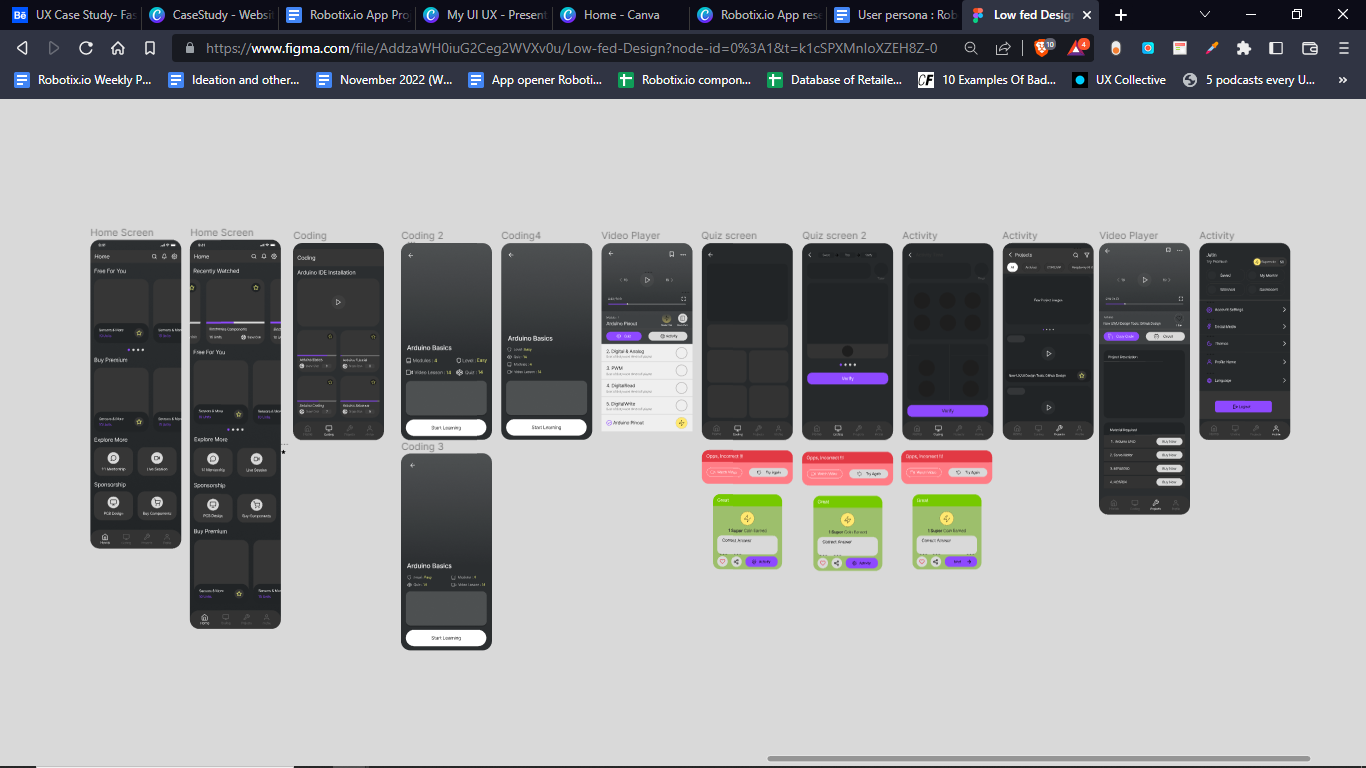Click horizontal canvas scrollbar
Screen dimensions: 1366x768
click(1039, 758)
